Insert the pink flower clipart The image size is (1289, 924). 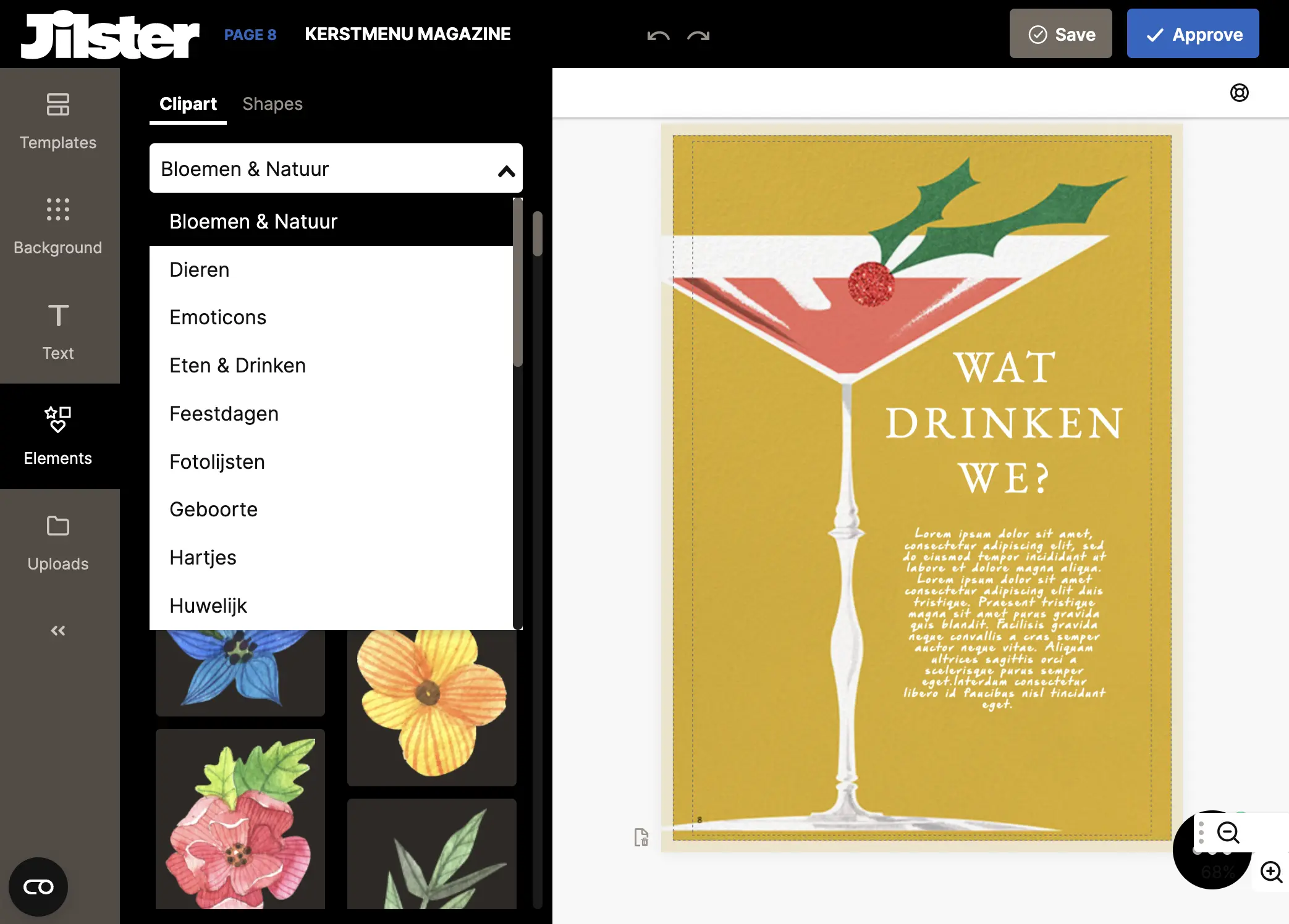point(240,819)
